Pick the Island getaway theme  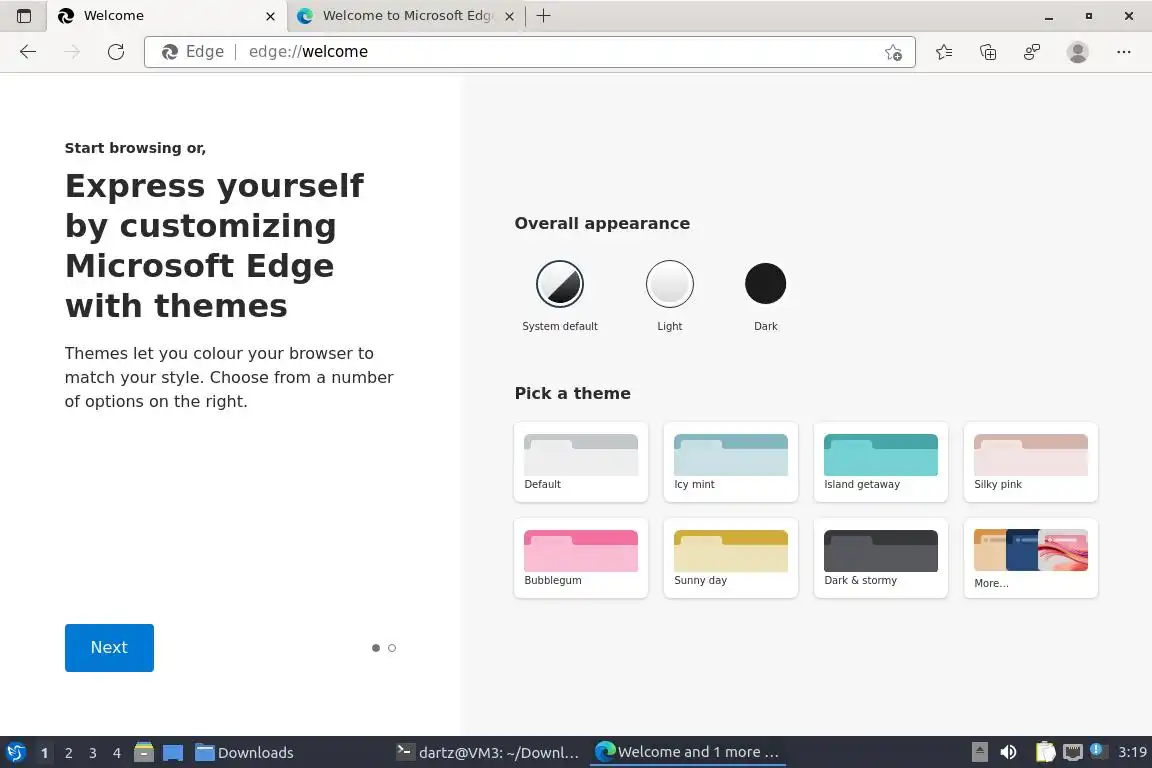point(881,462)
